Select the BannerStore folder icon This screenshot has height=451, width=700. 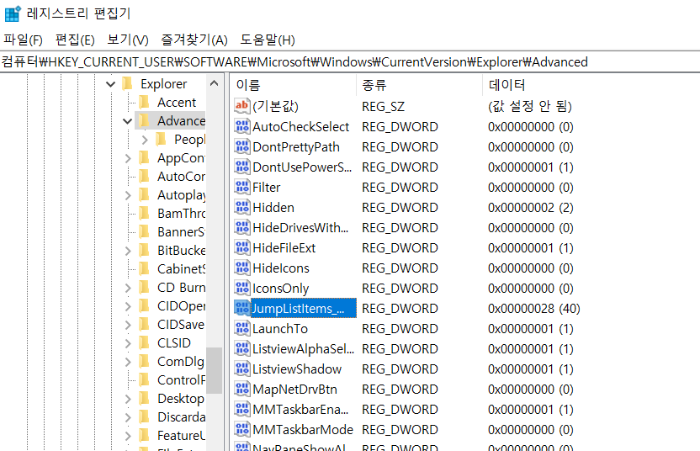[x=144, y=231]
